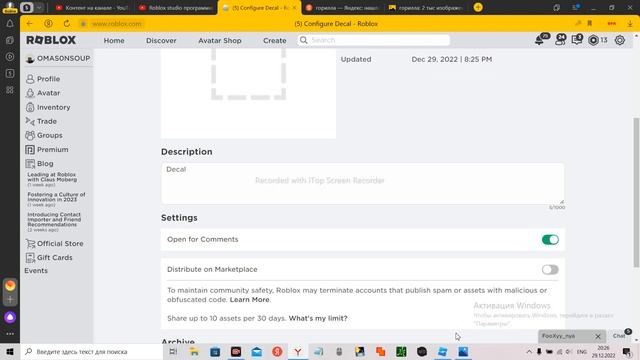Show hidden system tray icons chevron

coord(529,351)
